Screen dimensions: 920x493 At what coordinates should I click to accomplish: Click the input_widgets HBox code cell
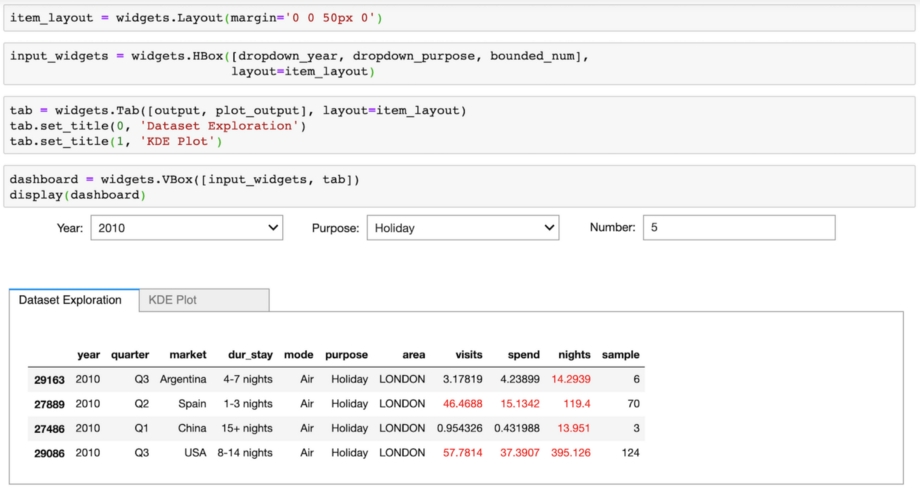click(459, 63)
